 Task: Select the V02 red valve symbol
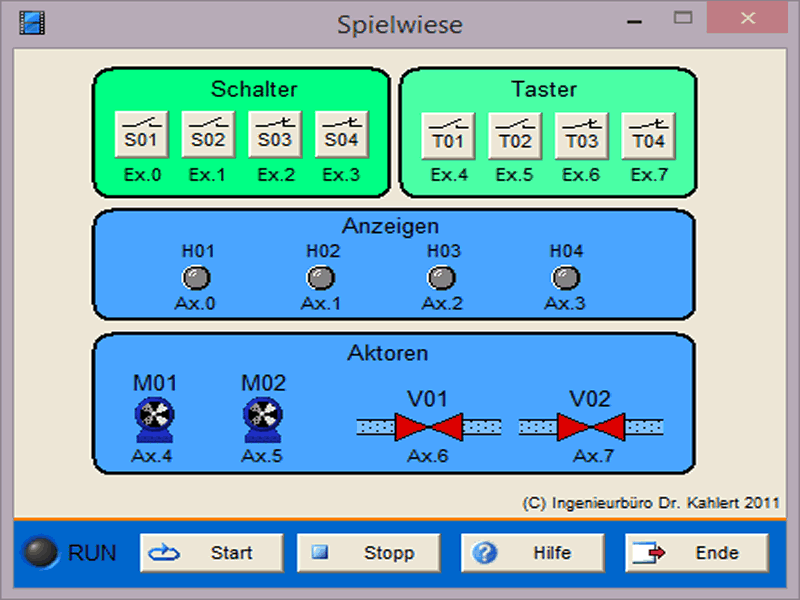point(590,427)
